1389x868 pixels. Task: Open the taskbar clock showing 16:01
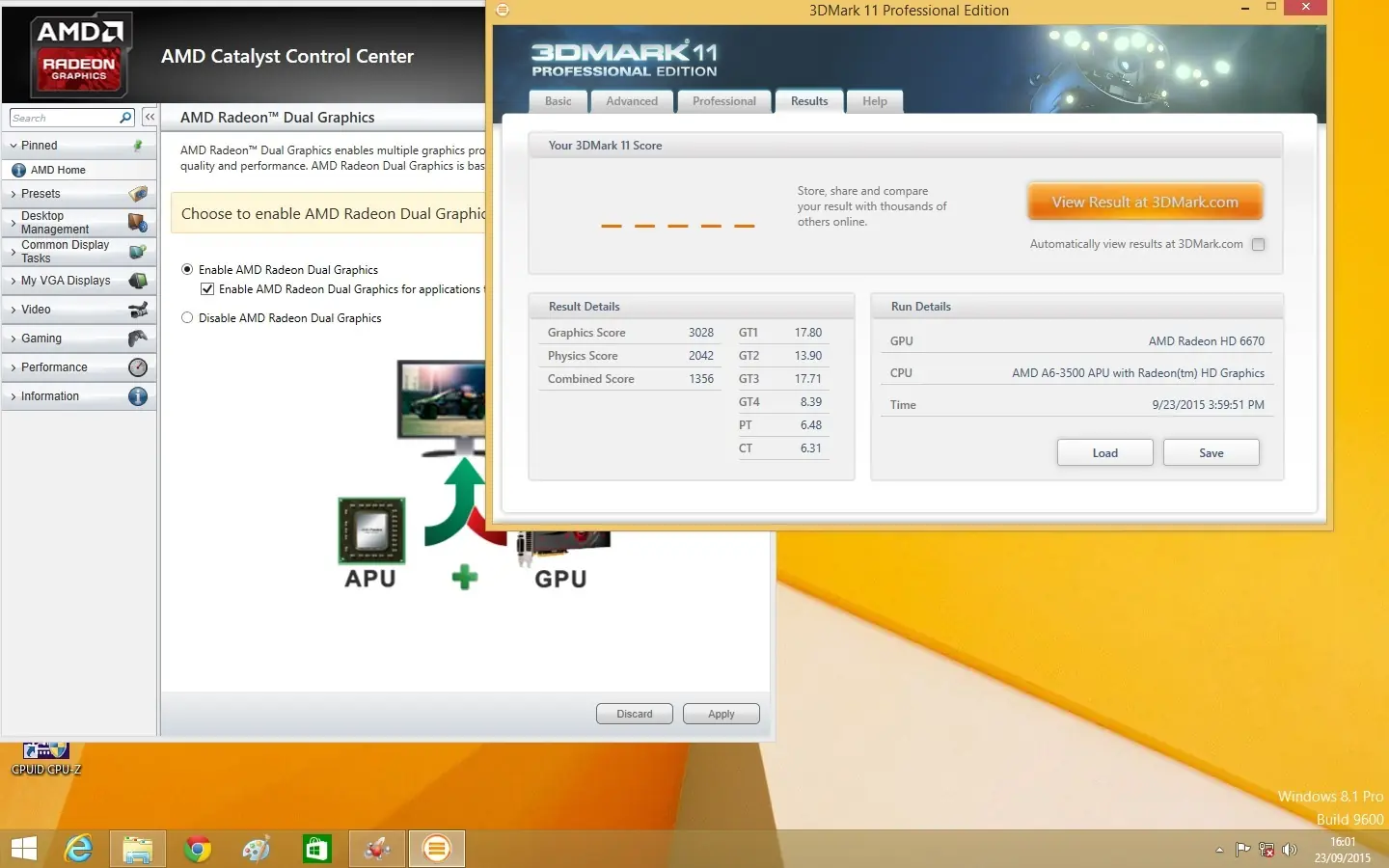[1343, 850]
